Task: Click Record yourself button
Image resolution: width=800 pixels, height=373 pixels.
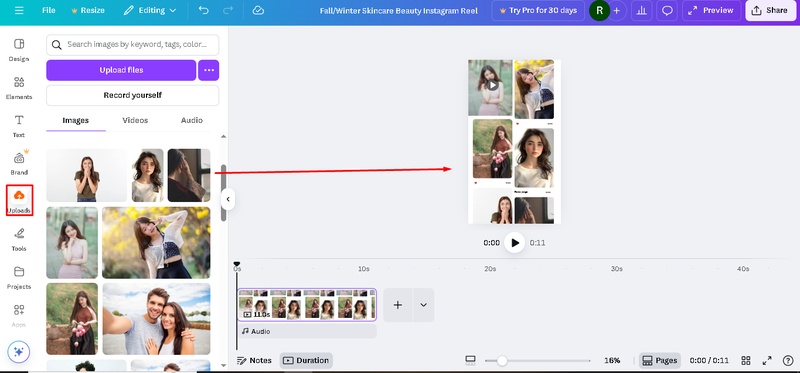Action: [133, 95]
